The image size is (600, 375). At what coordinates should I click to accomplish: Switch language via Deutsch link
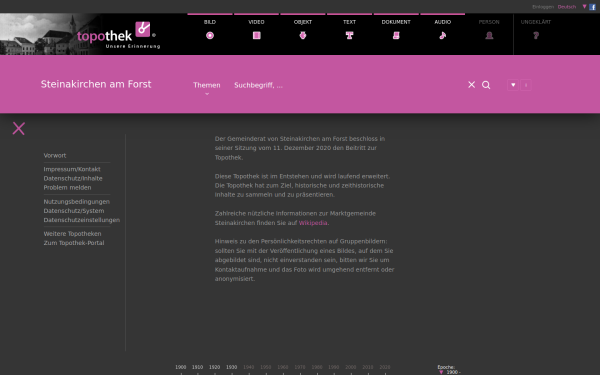coord(567,7)
